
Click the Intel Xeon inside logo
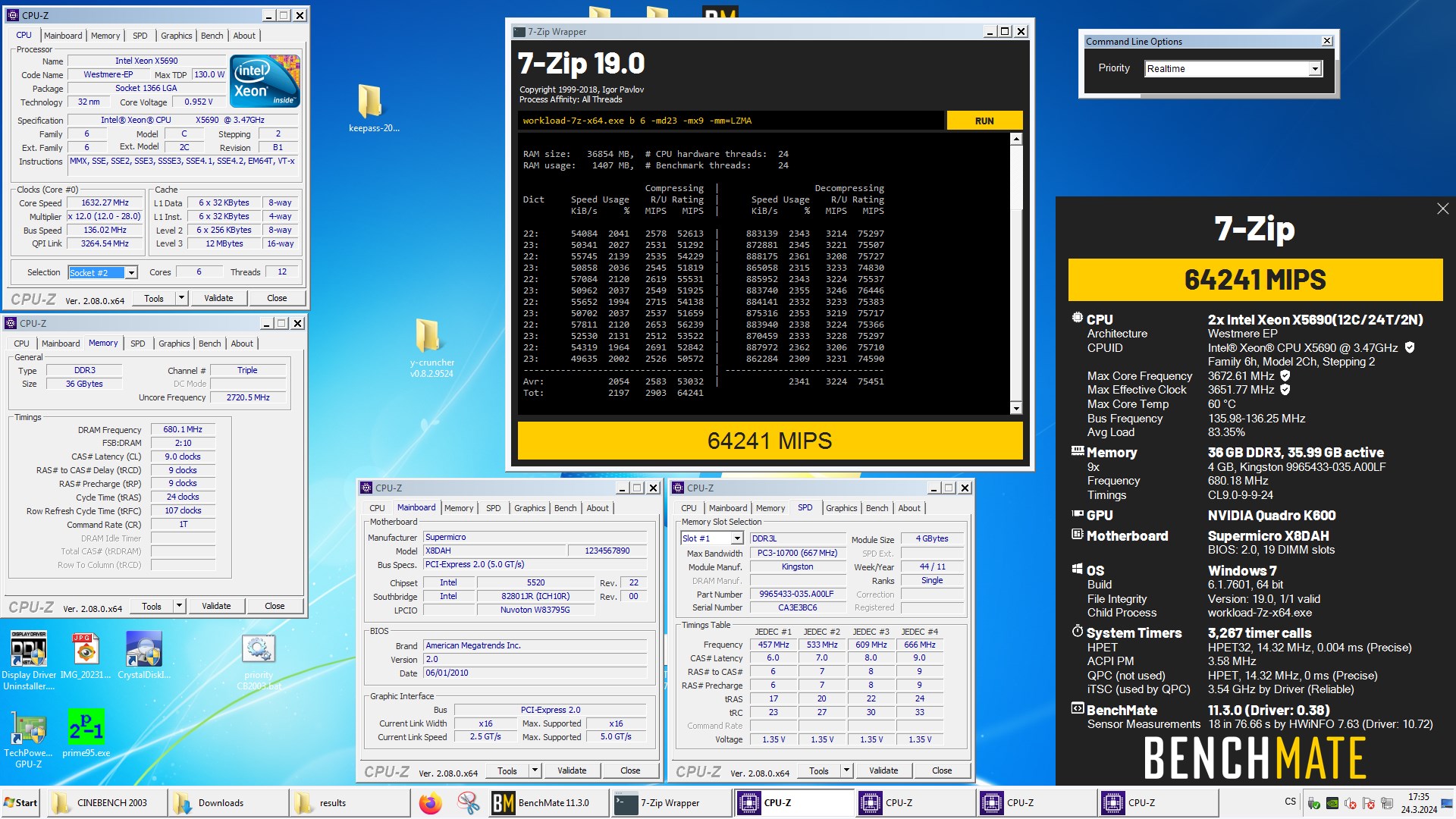point(265,80)
